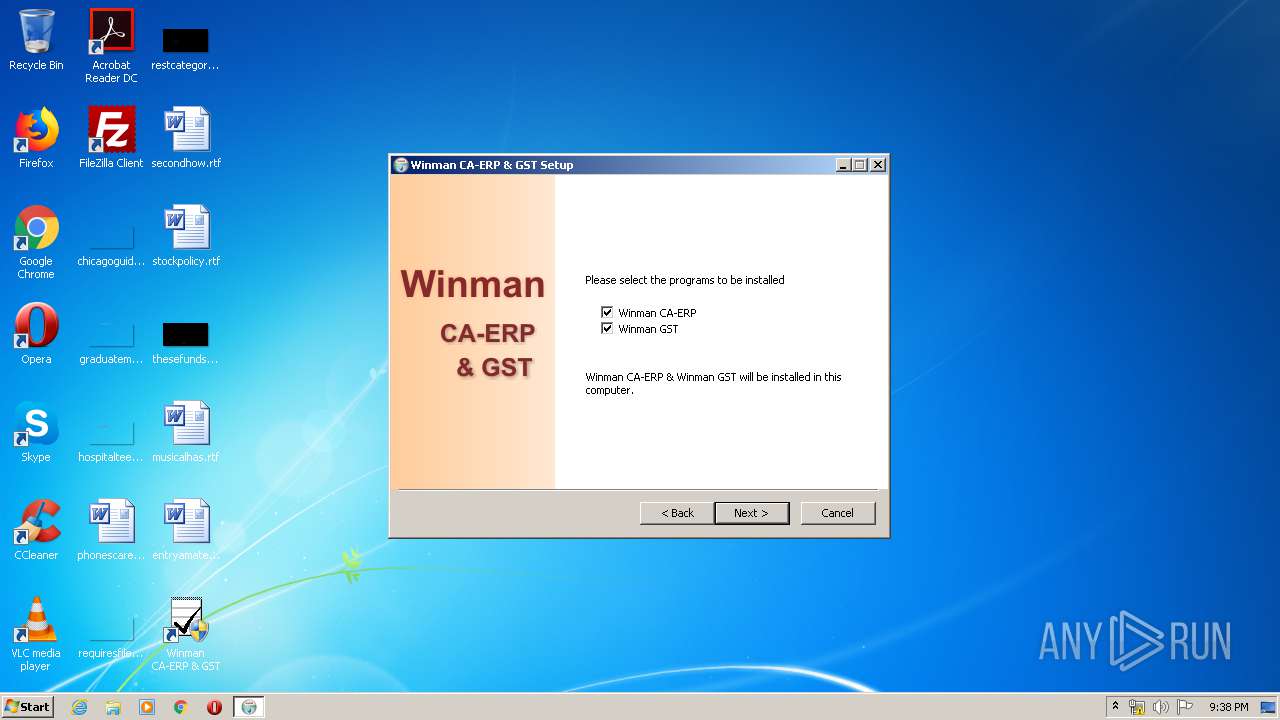Toggle the Winman GST checkbox
Screen dimensions: 1280x720
[607, 328]
